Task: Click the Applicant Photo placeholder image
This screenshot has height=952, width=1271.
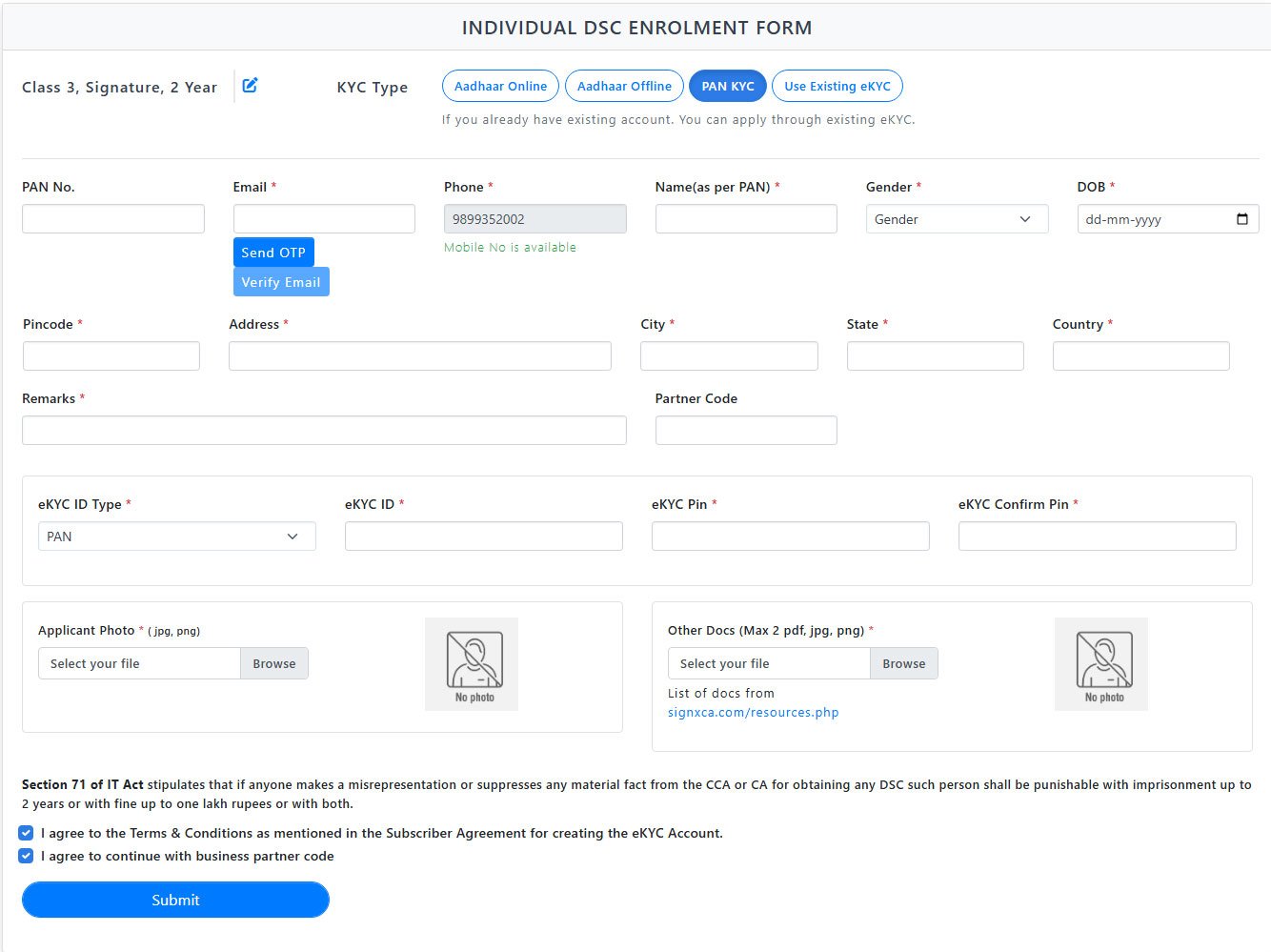Action: pyautogui.click(x=472, y=664)
